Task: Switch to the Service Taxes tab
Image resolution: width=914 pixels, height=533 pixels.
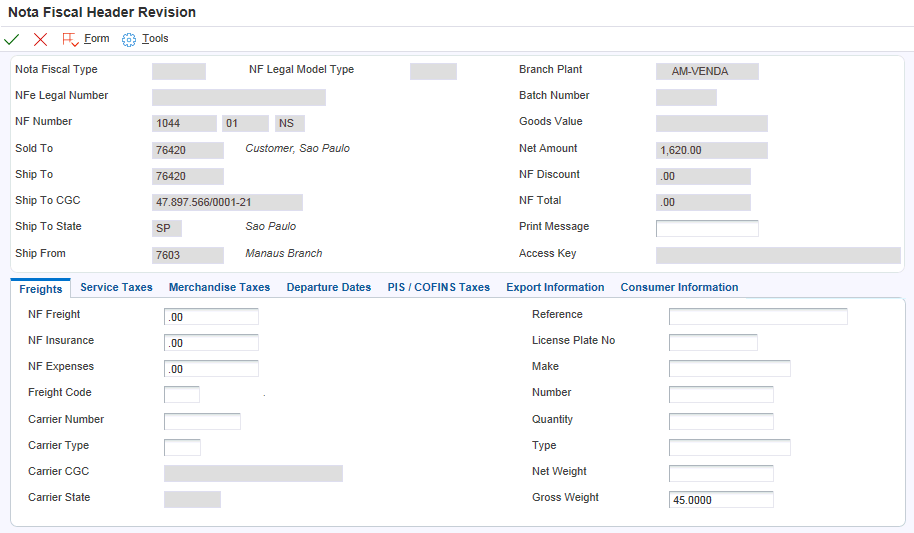Action: coord(116,287)
